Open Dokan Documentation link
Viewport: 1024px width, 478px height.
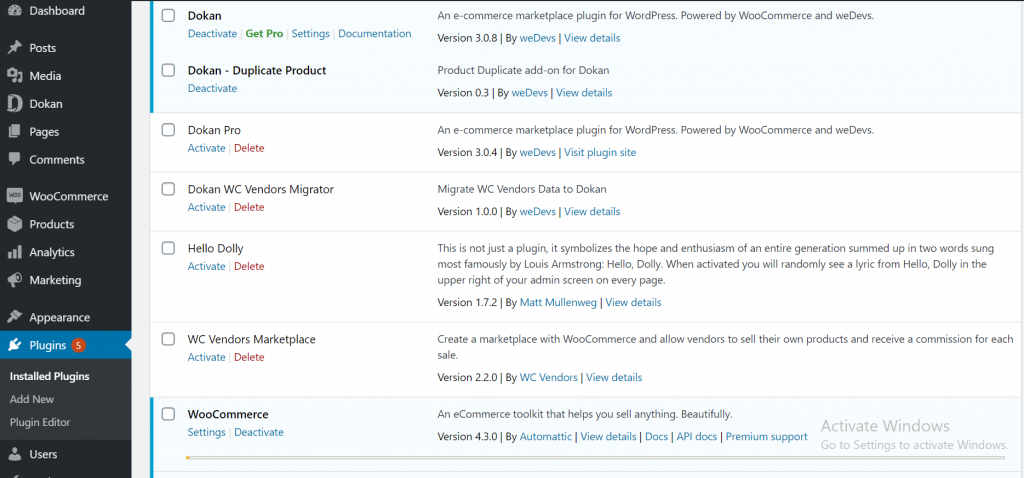pyautogui.click(x=375, y=33)
